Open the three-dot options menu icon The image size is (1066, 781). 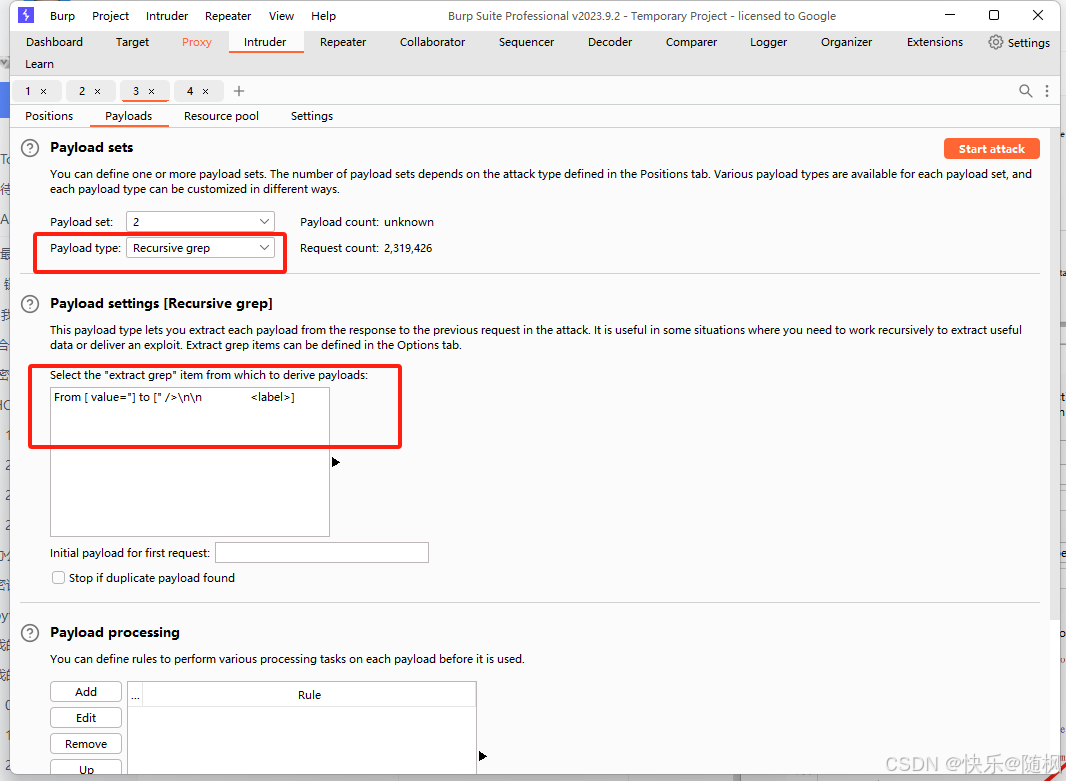point(1047,91)
